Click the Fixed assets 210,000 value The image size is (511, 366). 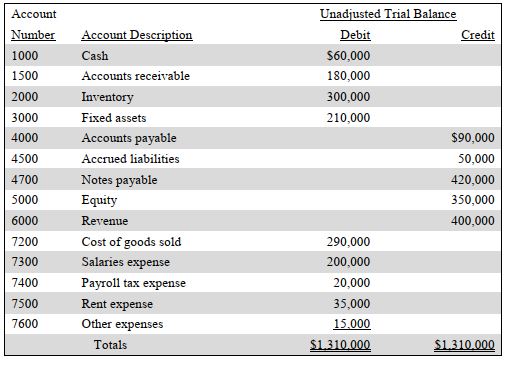click(x=348, y=118)
